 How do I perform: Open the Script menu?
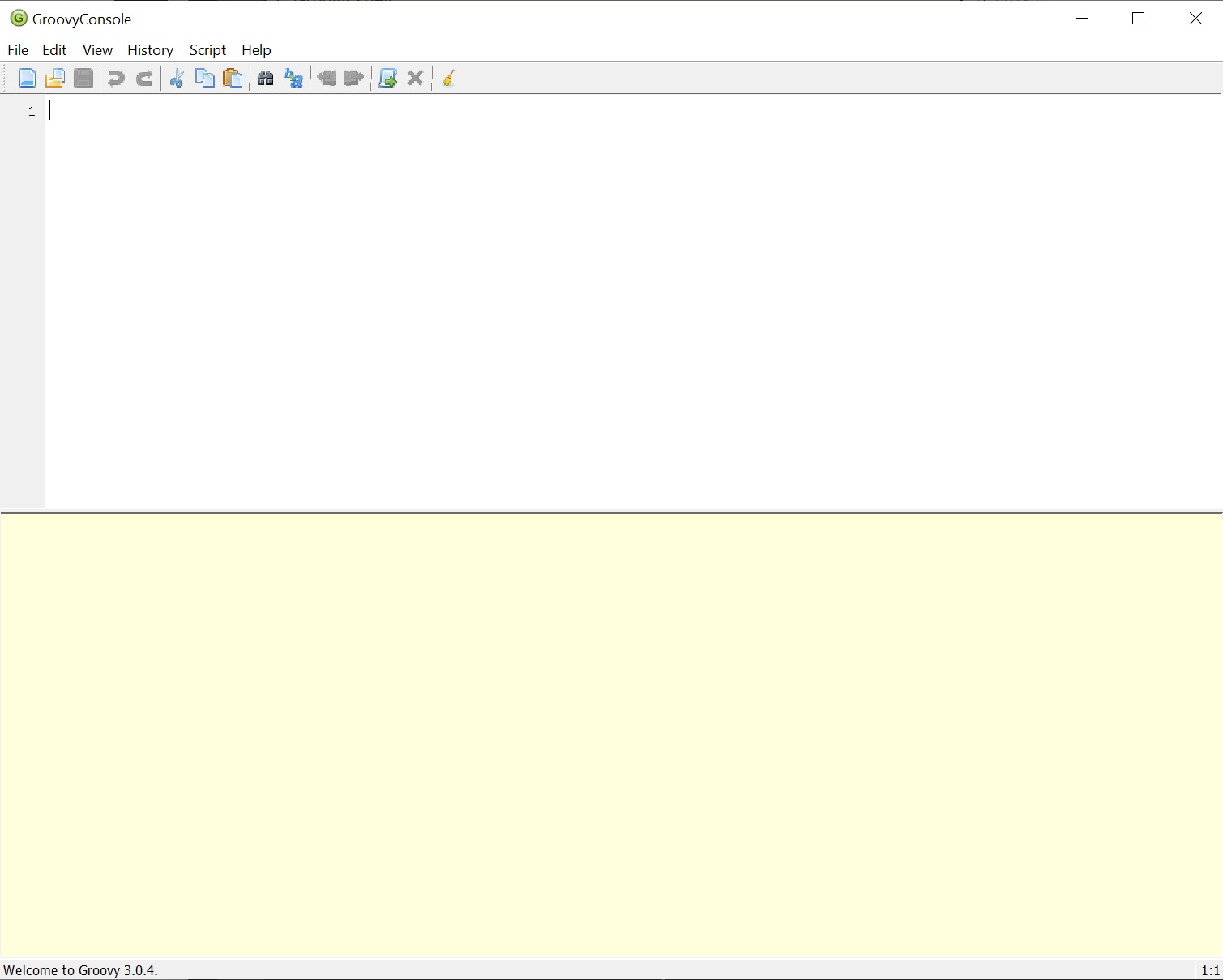(x=207, y=50)
